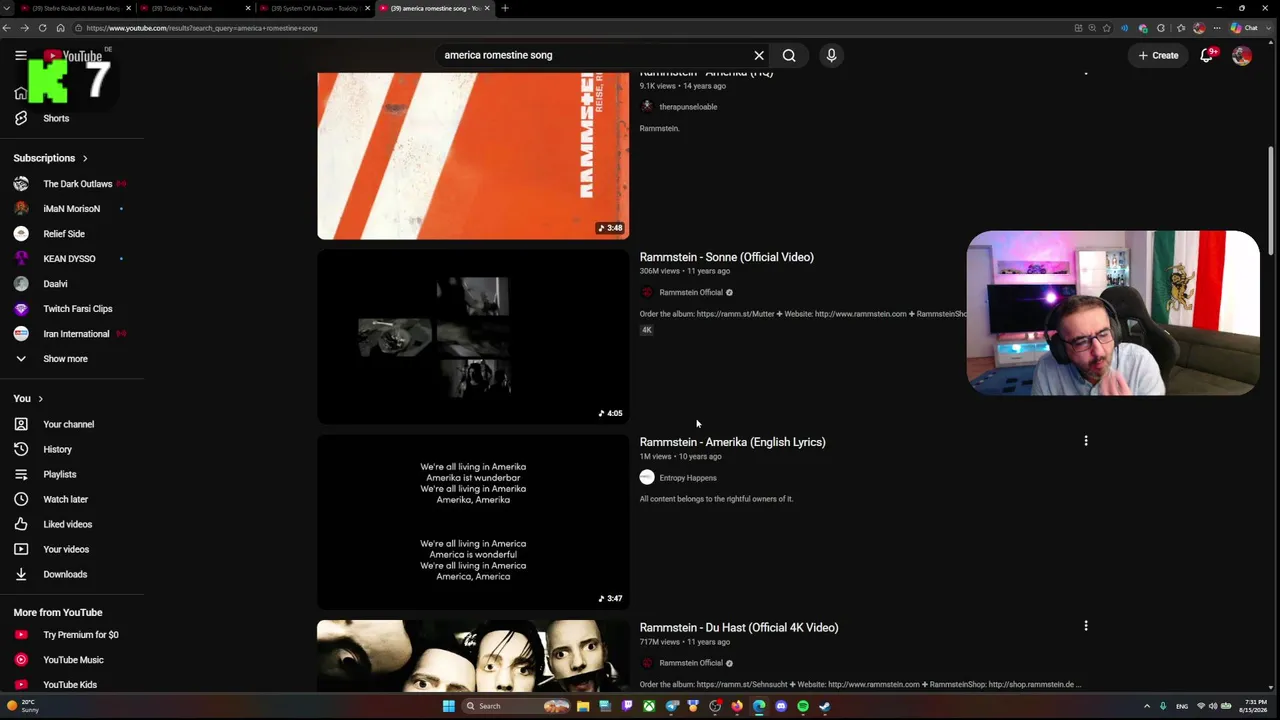Open Your videos in sidebar
1280x720 pixels.
coord(66,549)
